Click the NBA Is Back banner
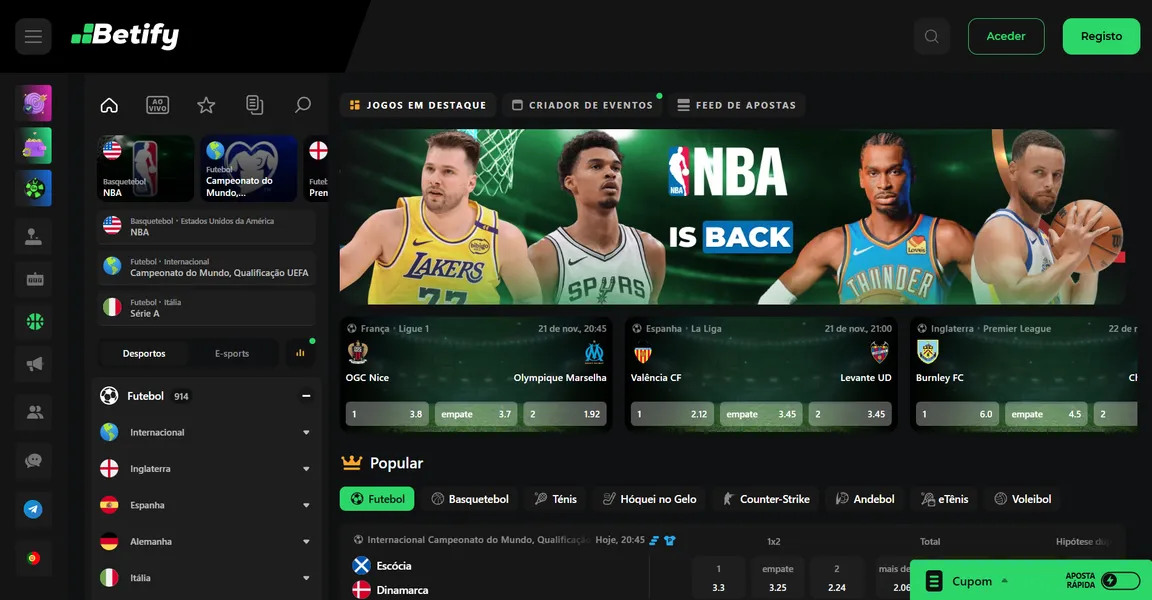 coord(732,216)
